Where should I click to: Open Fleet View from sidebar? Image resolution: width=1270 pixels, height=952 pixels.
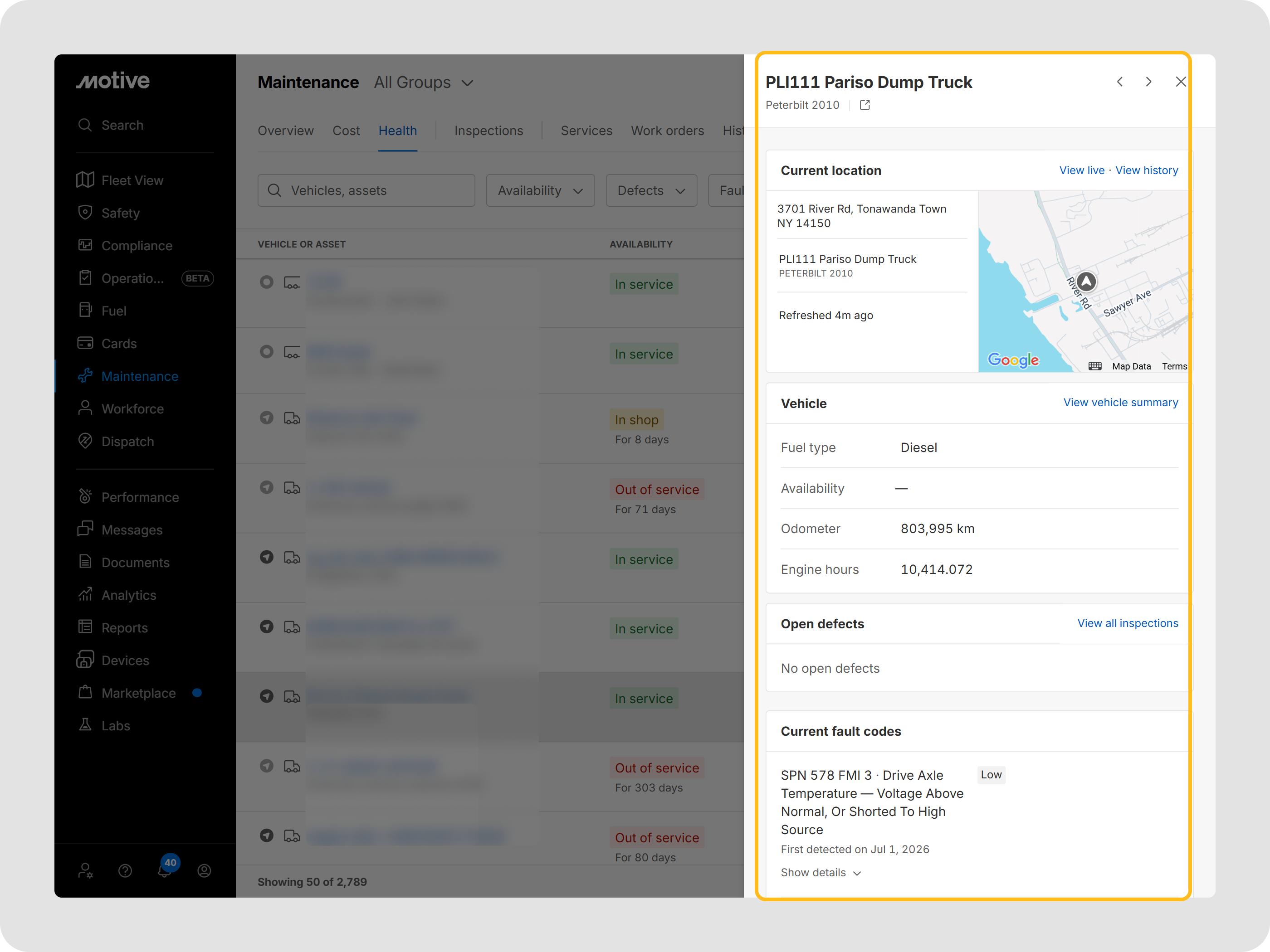[121, 180]
